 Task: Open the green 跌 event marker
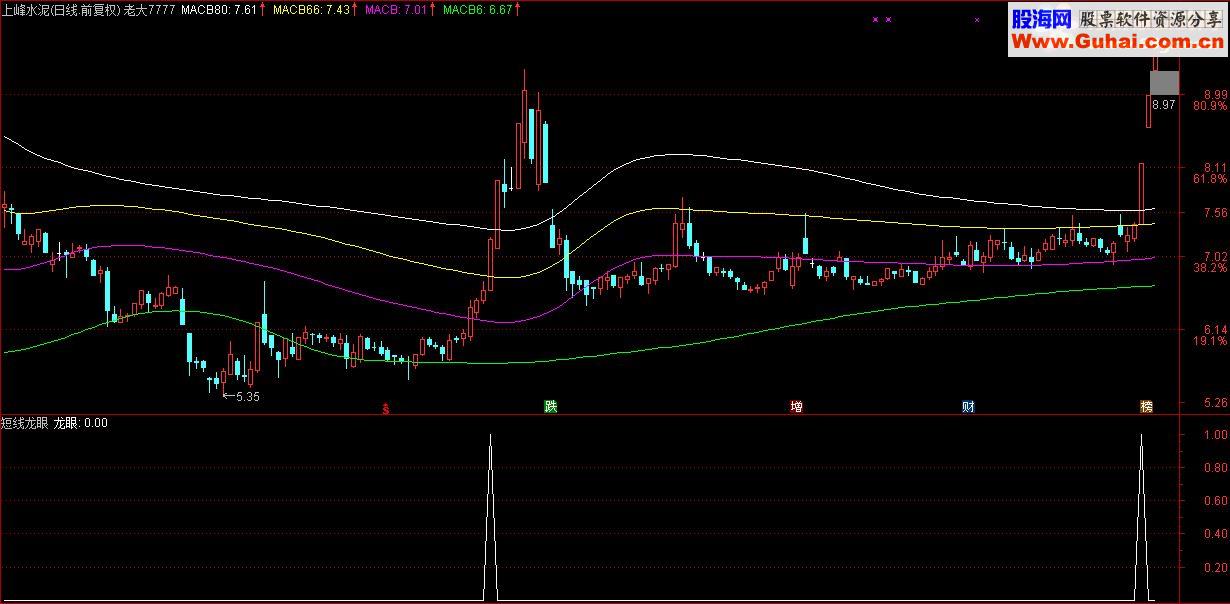(550, 407)
